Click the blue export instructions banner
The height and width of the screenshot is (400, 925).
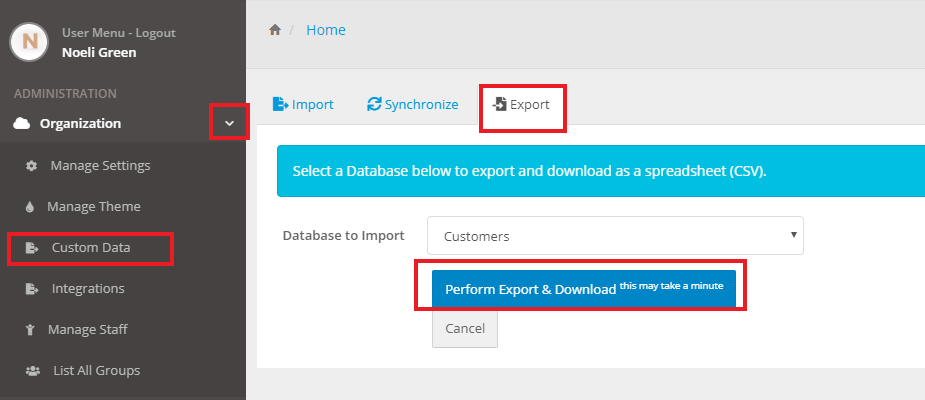(601, 171)
